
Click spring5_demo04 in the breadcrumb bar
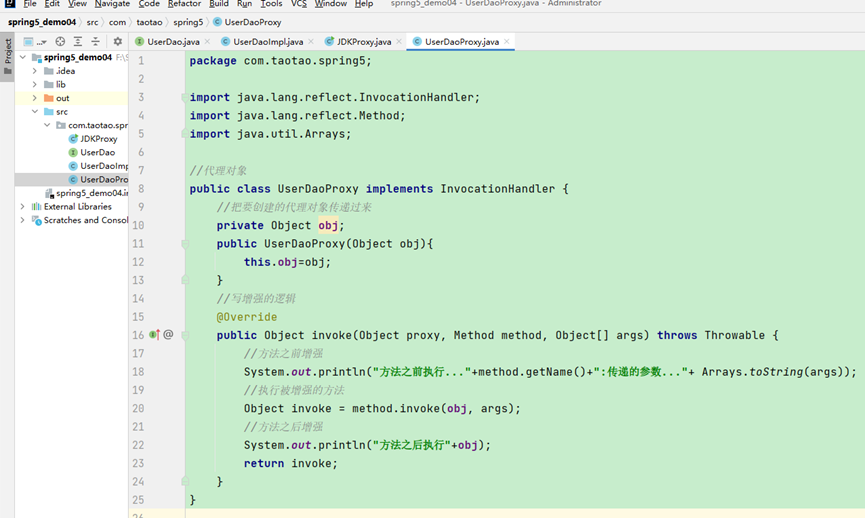click(42, 22)
